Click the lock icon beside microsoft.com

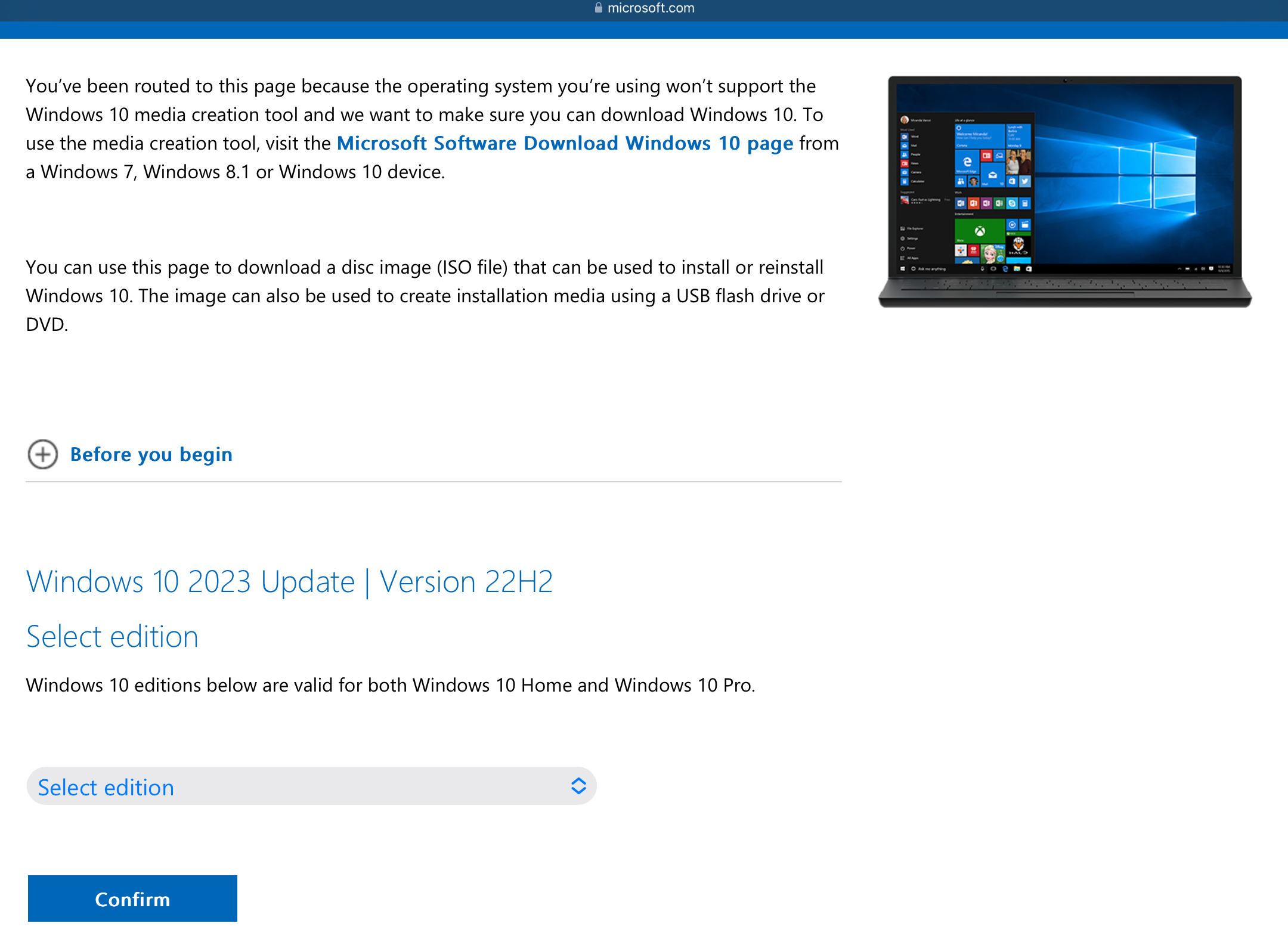598,8
